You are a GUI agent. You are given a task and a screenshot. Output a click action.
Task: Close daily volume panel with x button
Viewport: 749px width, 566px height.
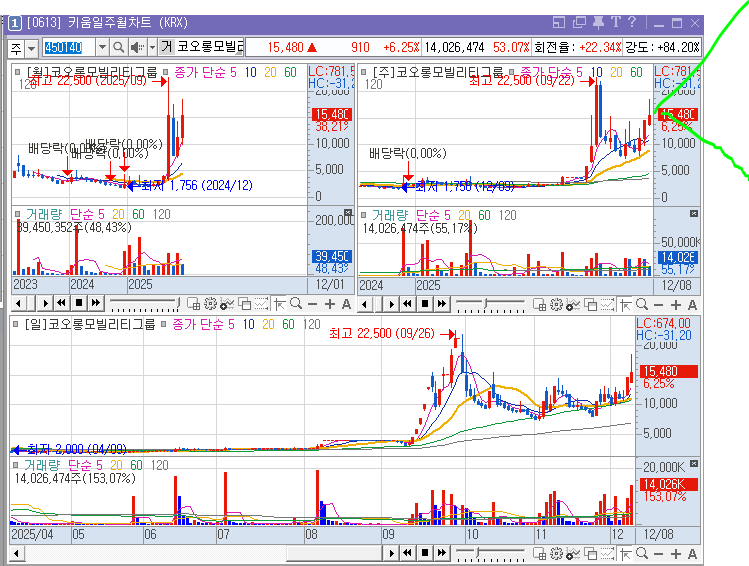[694, 463]
